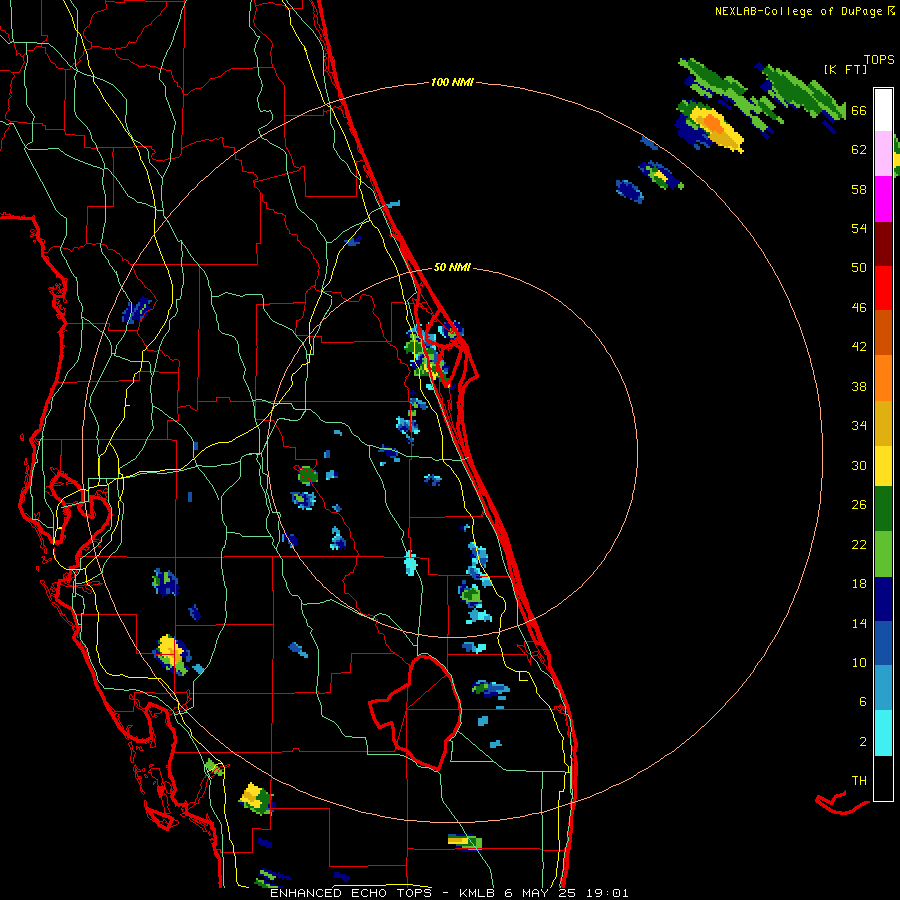Select the dark red swatch on the color bar
Screen dimensions: 900x900
(883, 244)
